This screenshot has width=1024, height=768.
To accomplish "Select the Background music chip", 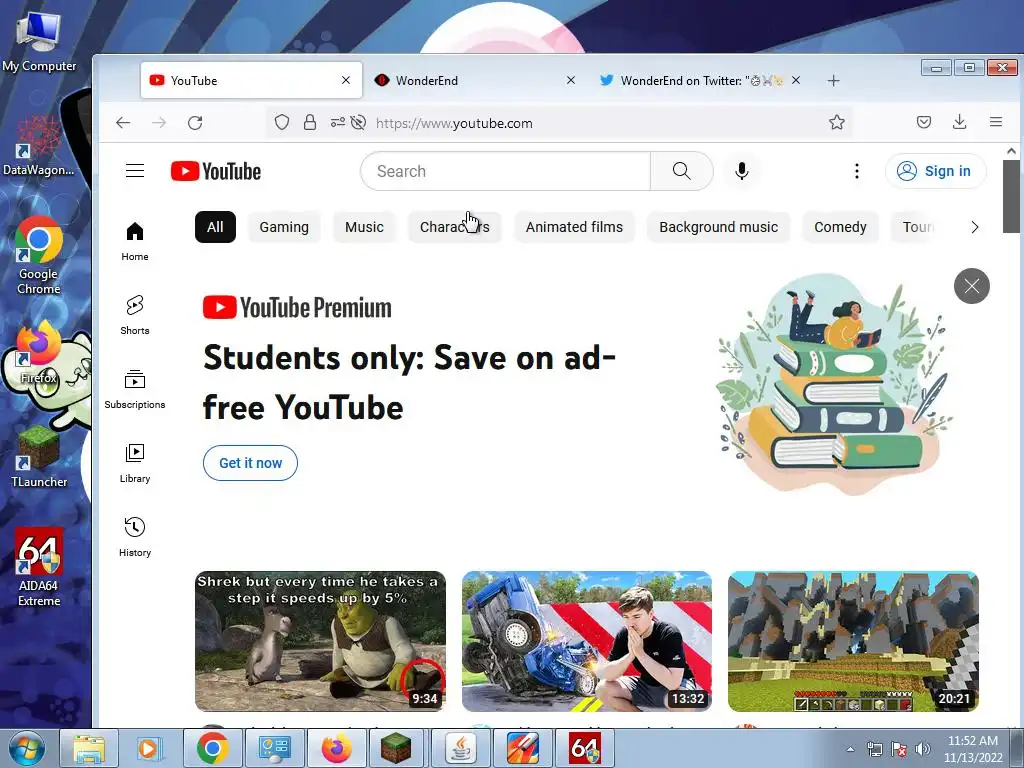I will point(718,227).
